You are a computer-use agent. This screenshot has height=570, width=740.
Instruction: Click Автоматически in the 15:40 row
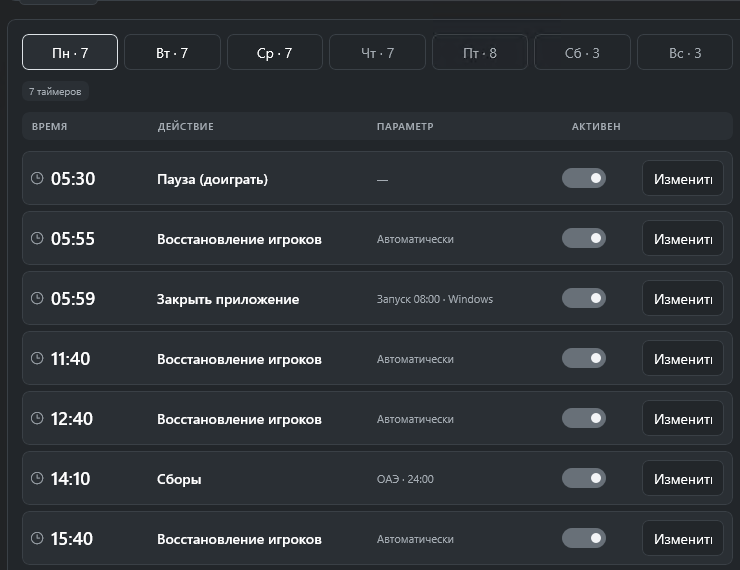pos(415,539)
